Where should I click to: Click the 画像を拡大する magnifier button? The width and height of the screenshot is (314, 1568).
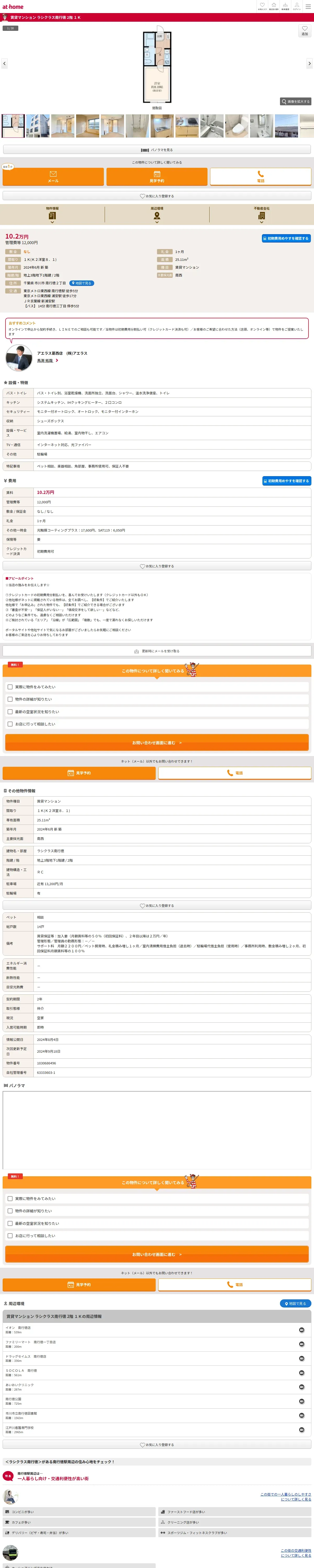coord(296,102)
